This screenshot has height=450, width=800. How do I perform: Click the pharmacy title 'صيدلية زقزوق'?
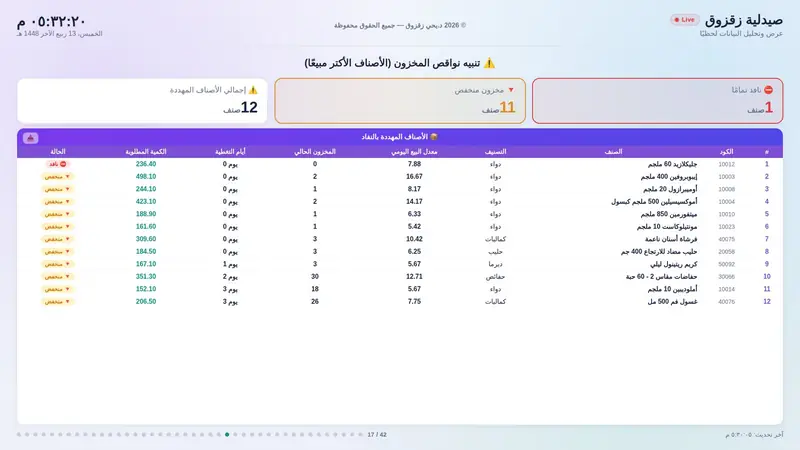[x=743, y=20]
